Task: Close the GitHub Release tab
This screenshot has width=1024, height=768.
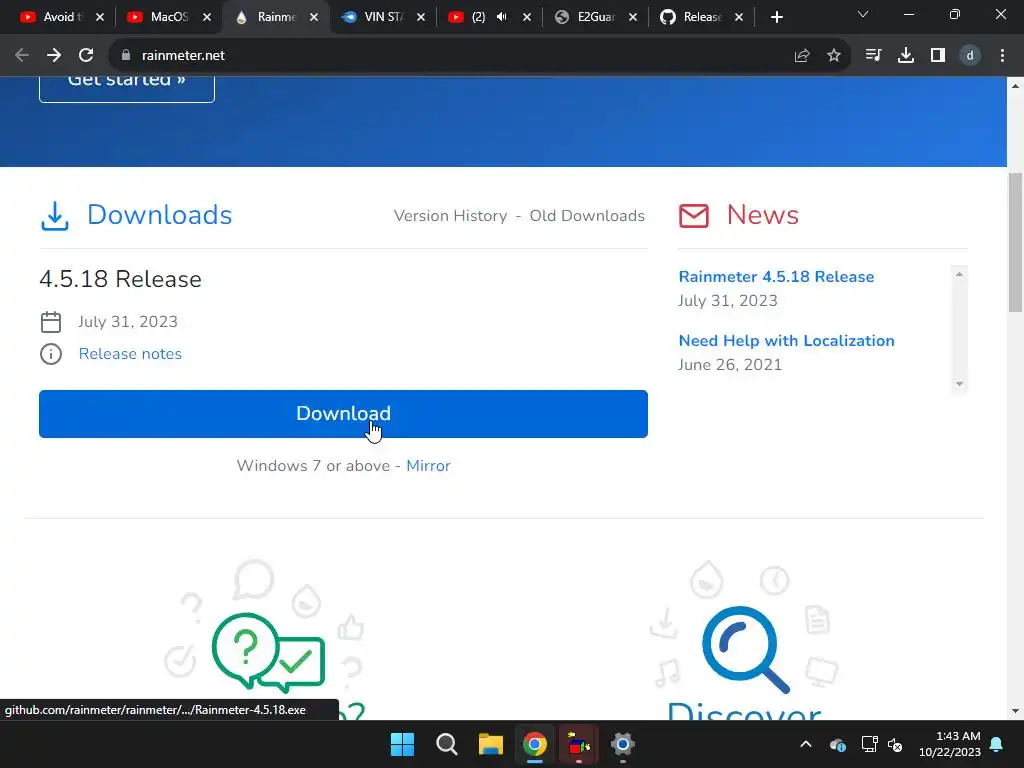Action: coord(739,17)
